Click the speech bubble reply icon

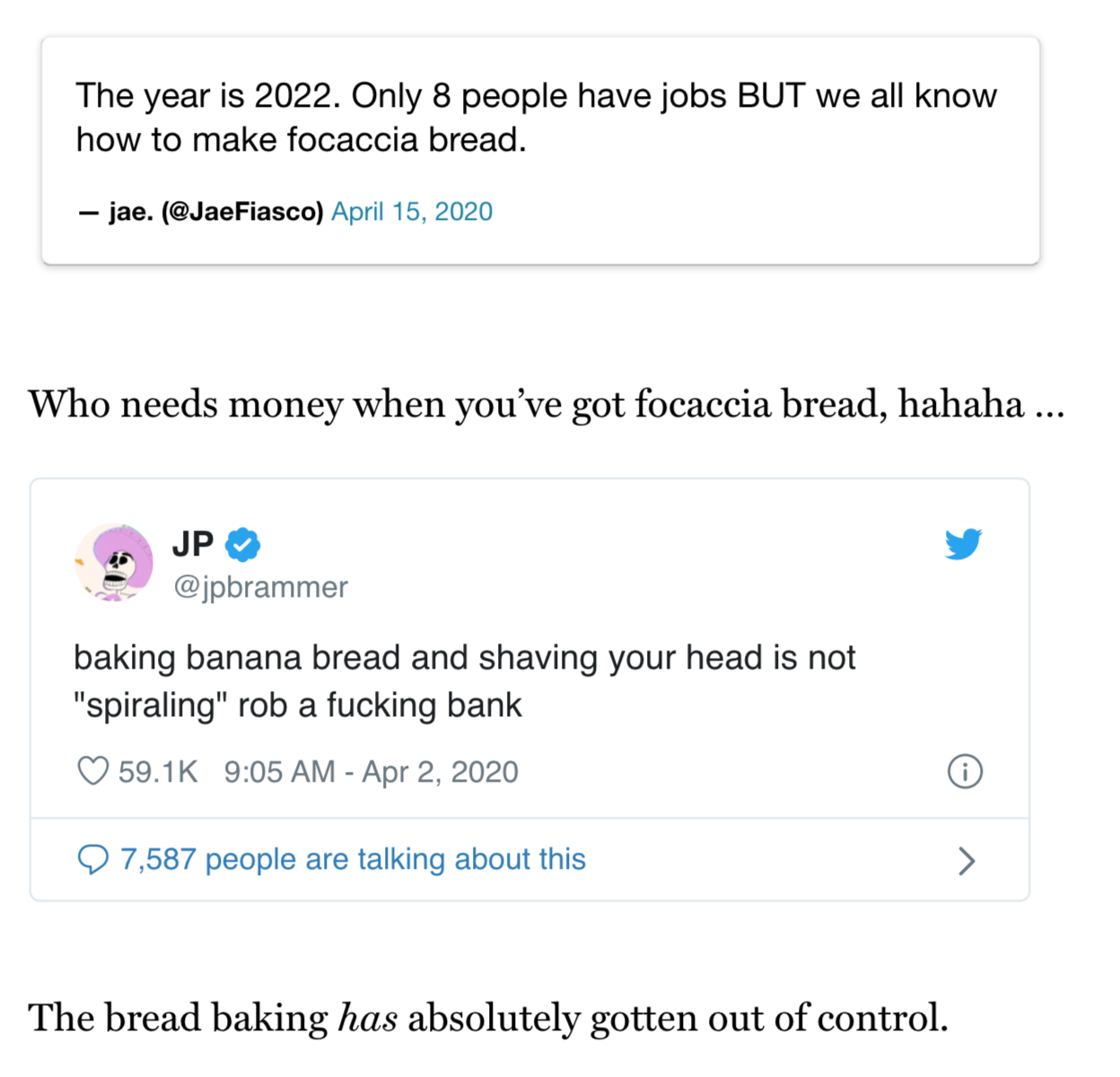click(x=92, y=860)
